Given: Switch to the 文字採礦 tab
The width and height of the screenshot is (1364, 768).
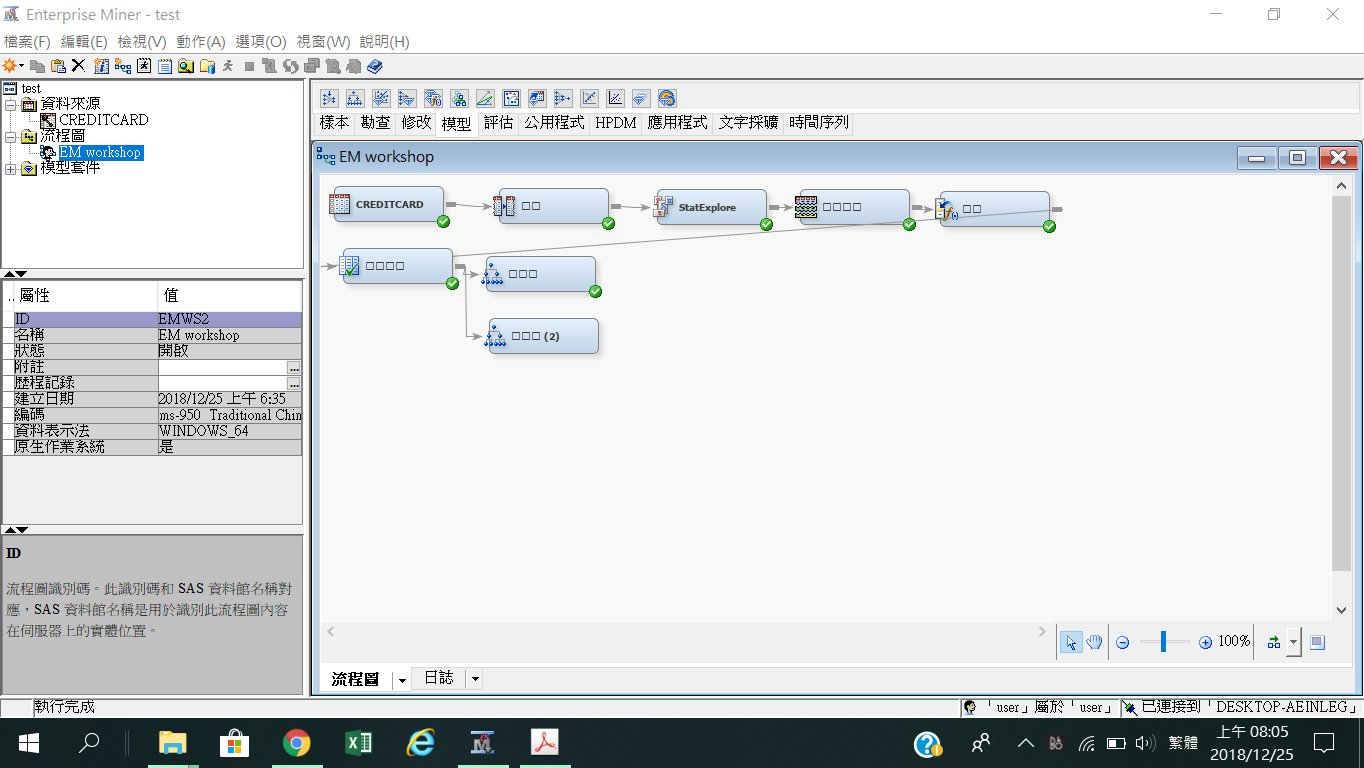Looking at the screenshot, I should coord(748,123).
